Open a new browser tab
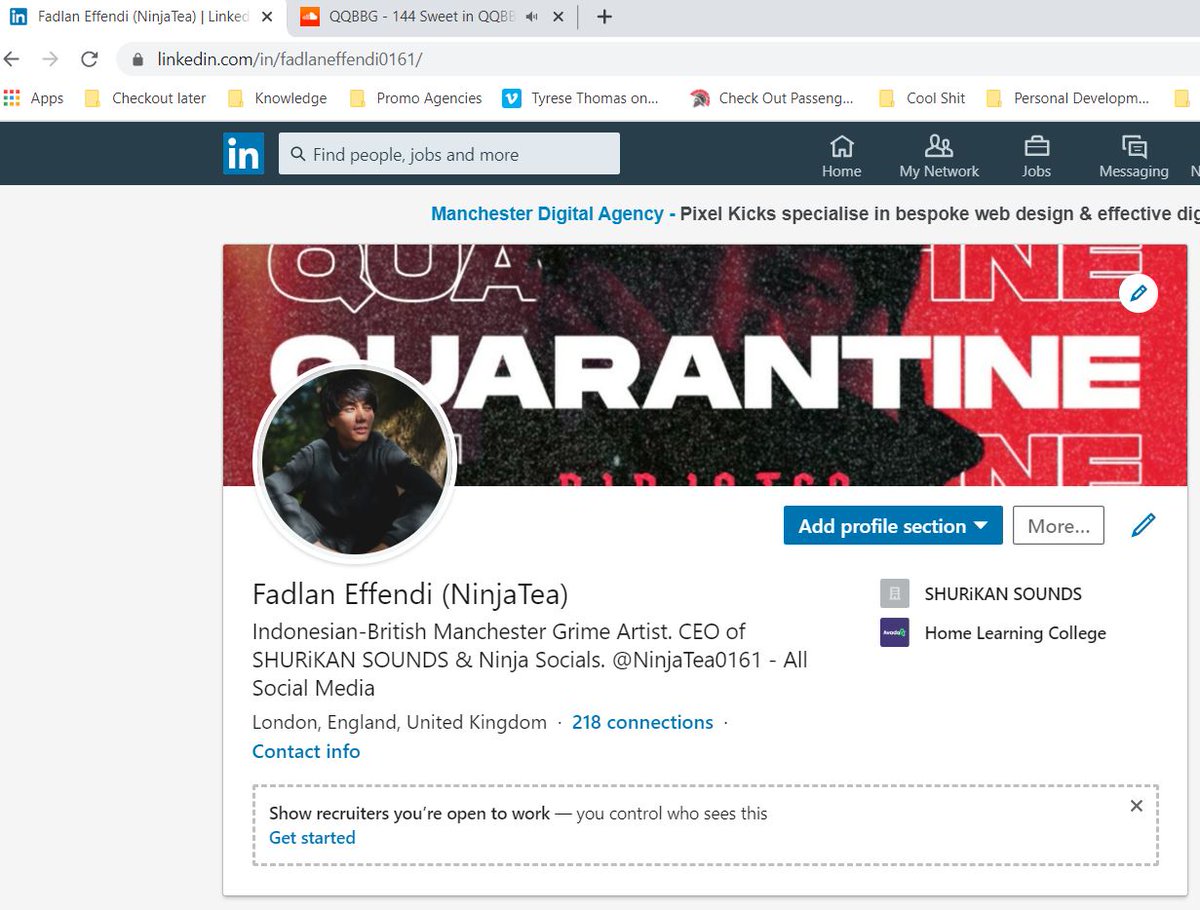Screen dimensions: 1200x910 coord(604,17)
